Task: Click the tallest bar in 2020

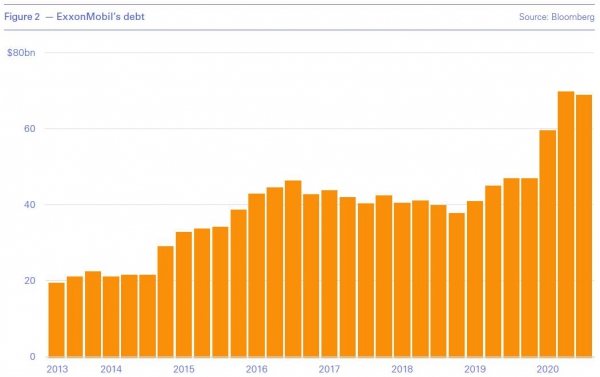Action: (566, 224)
